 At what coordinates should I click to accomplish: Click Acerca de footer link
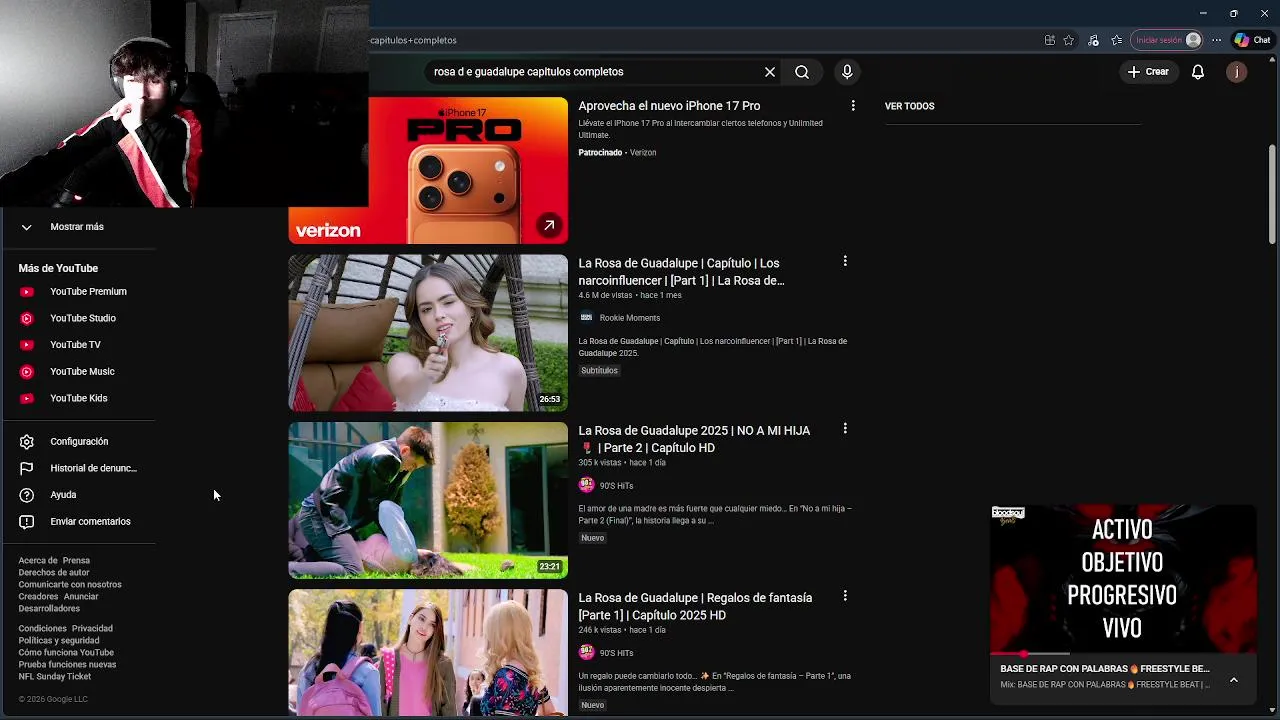click(x=39, y=561)
